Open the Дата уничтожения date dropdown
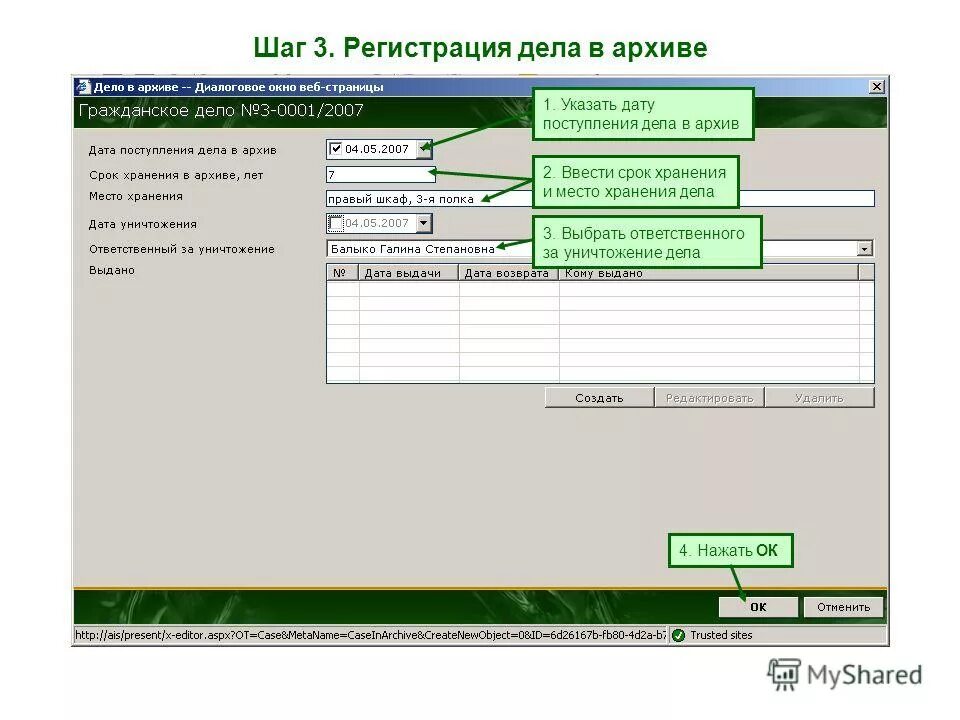The width and height of the screenshot is (960, 720). tap(424, 223)
